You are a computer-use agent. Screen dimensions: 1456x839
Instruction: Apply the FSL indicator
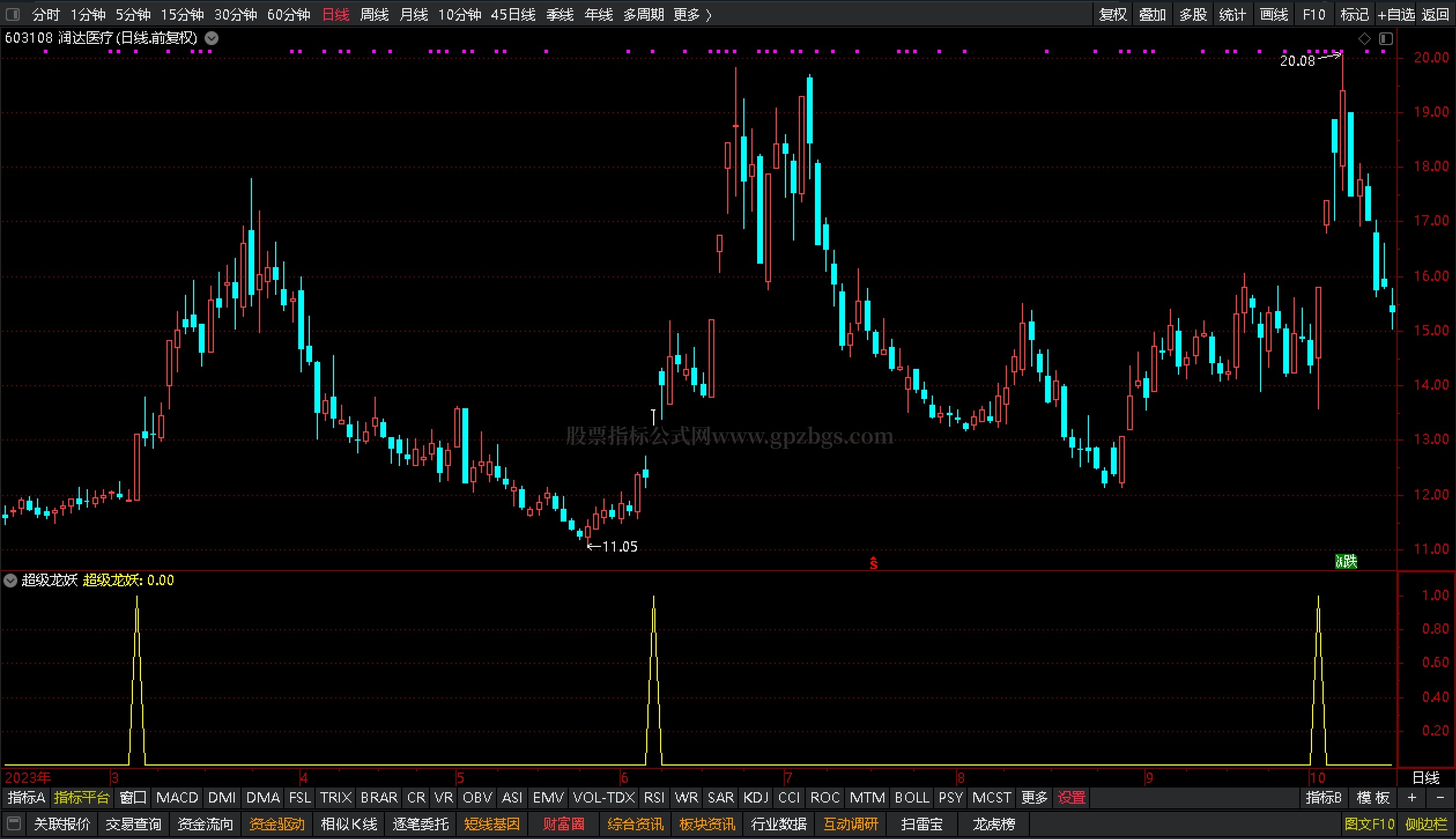[x=300, y=798]
